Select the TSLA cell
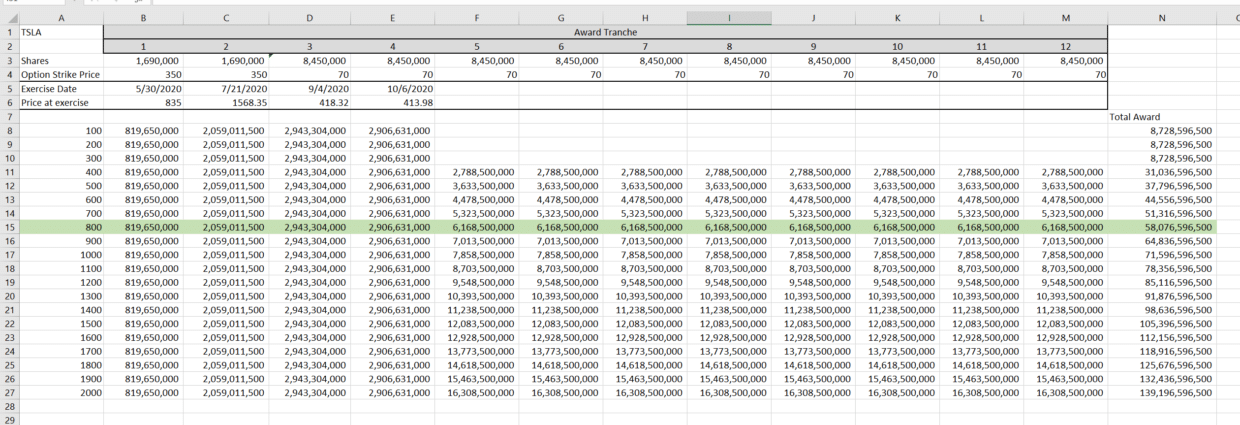1240x425 pixels. (x=60, y=33)
